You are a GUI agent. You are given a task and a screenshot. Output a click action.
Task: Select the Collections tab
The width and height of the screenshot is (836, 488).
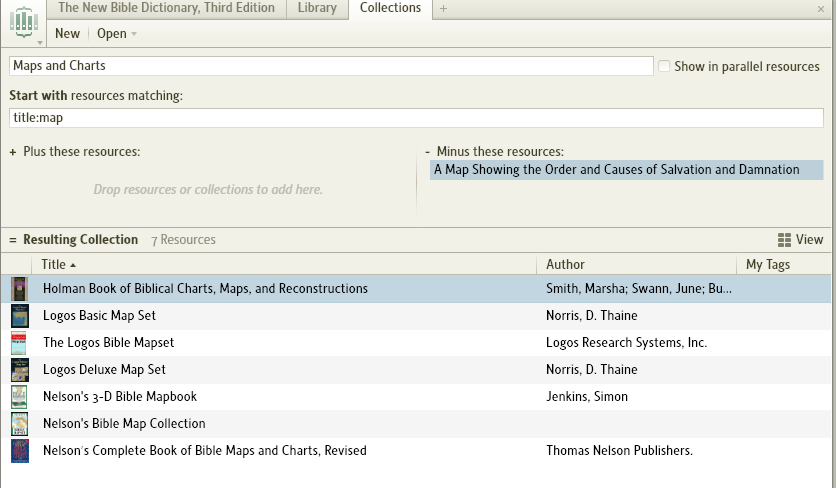390,8
